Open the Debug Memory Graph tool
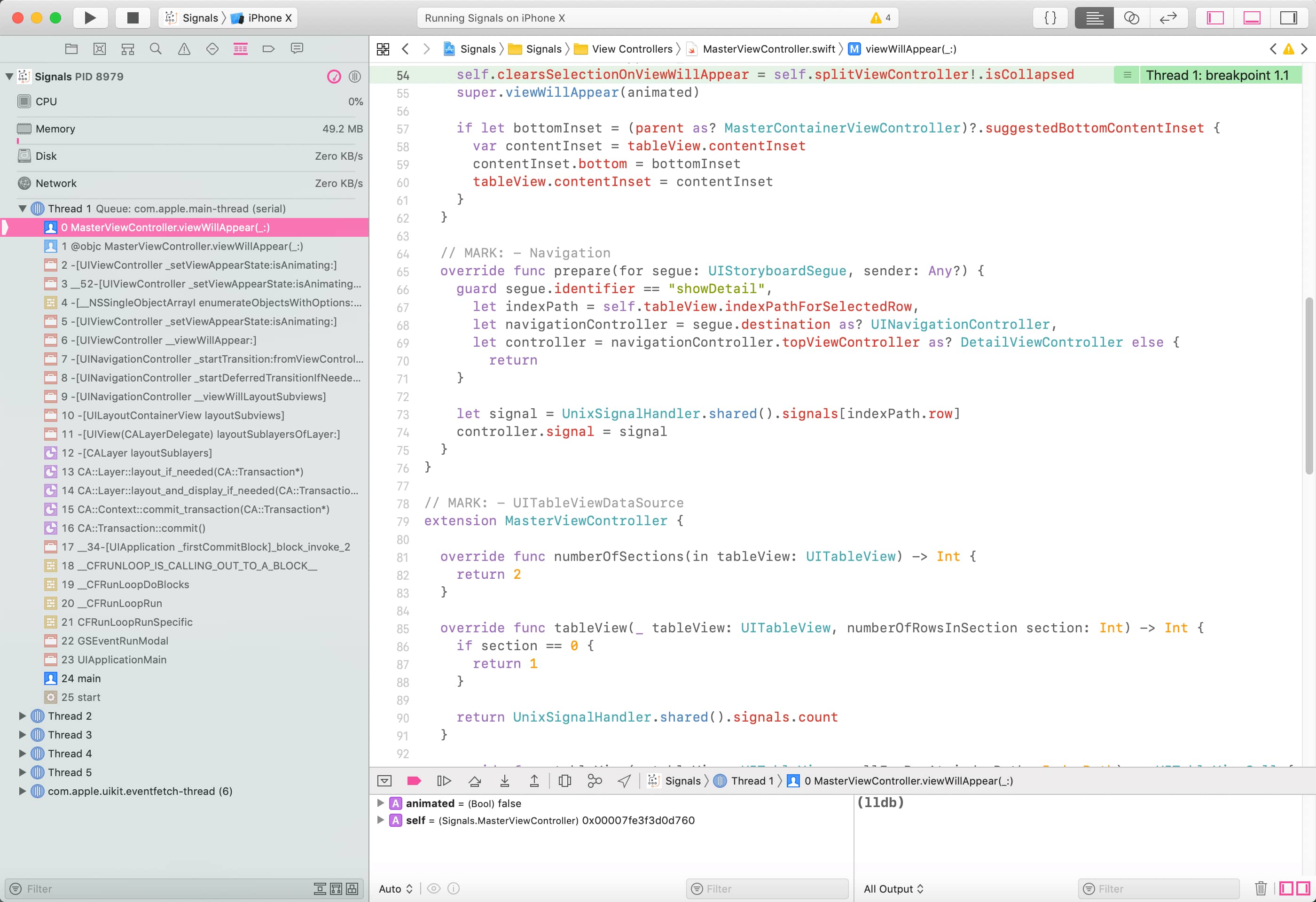The image size is (1316, 902). (595, 781)
